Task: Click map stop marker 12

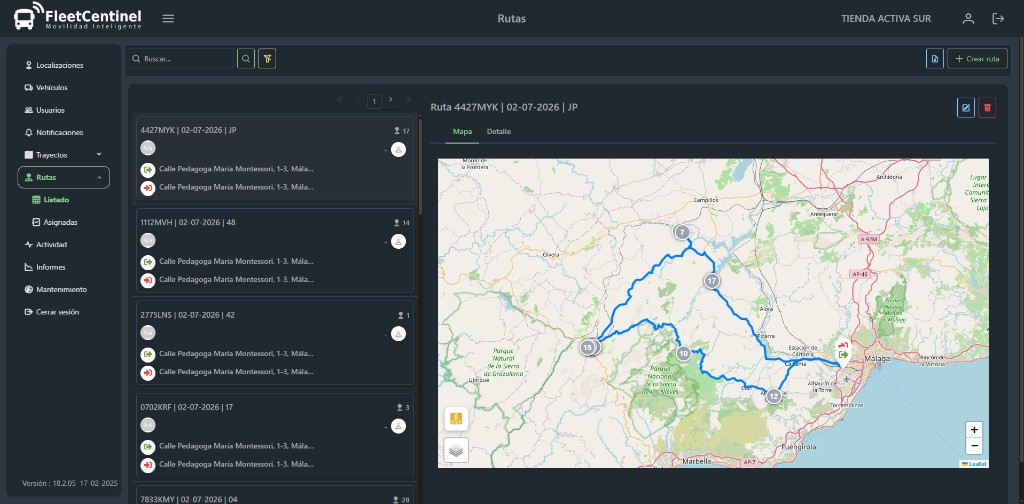Action: [x=773, y=396]
